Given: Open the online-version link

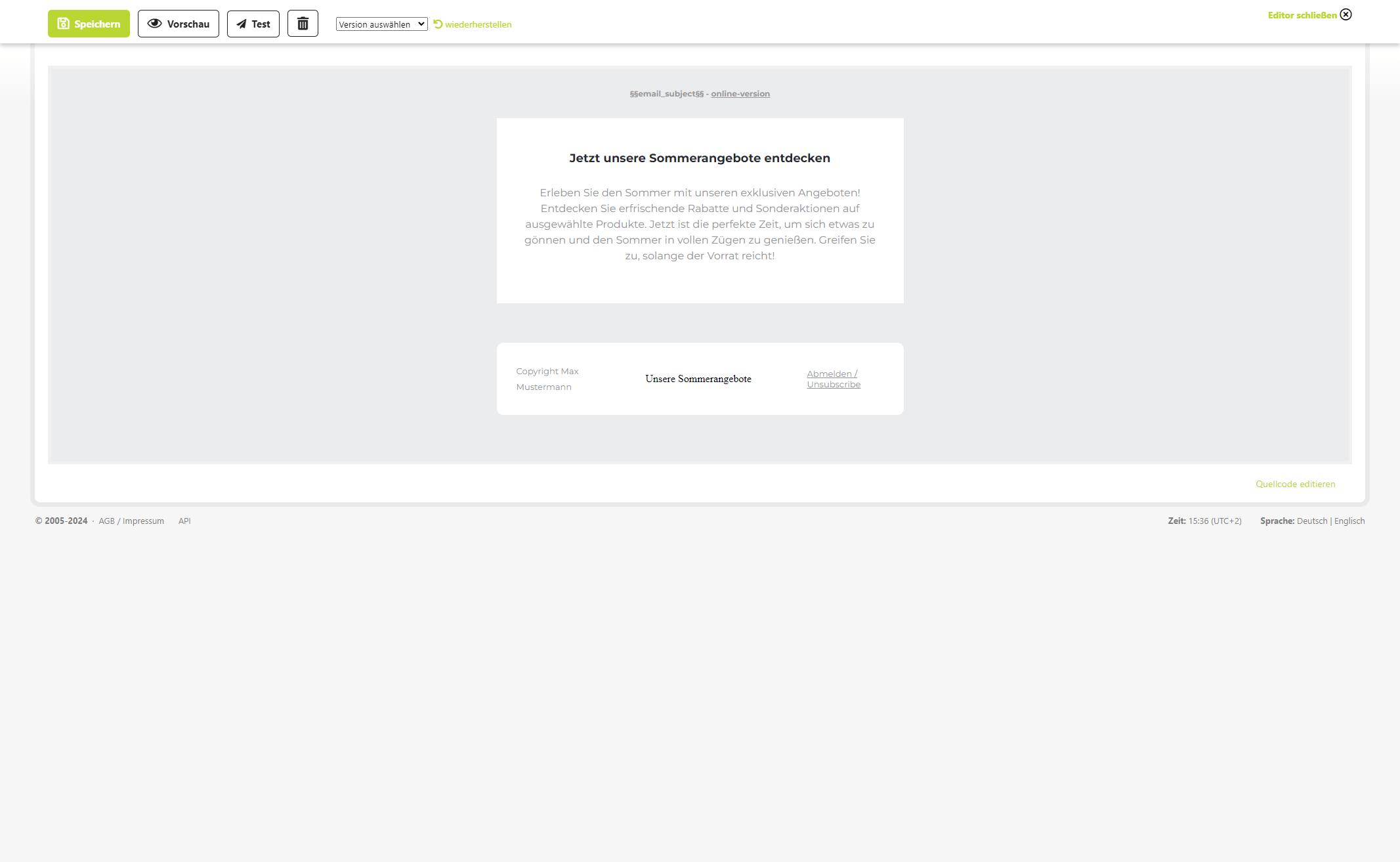Looking at the screenshot, I should [x=740, y=94].
